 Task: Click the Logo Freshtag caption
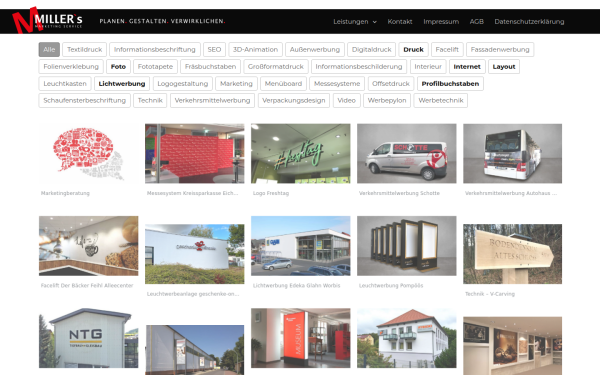pos(271,193)
